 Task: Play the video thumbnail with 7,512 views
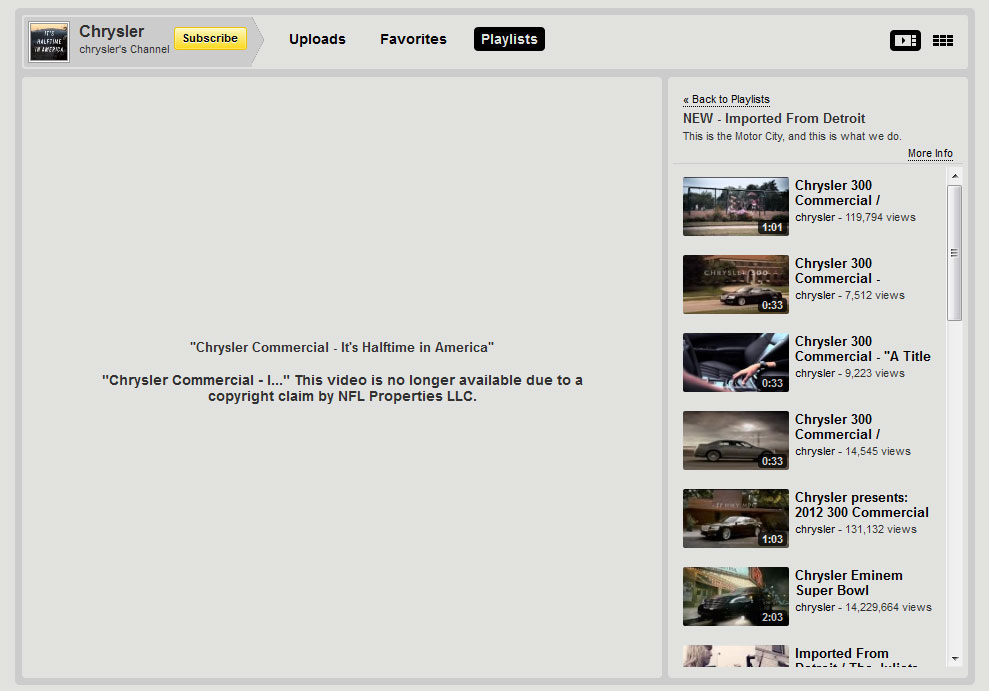pyautogui.click(x=735, y=284)
